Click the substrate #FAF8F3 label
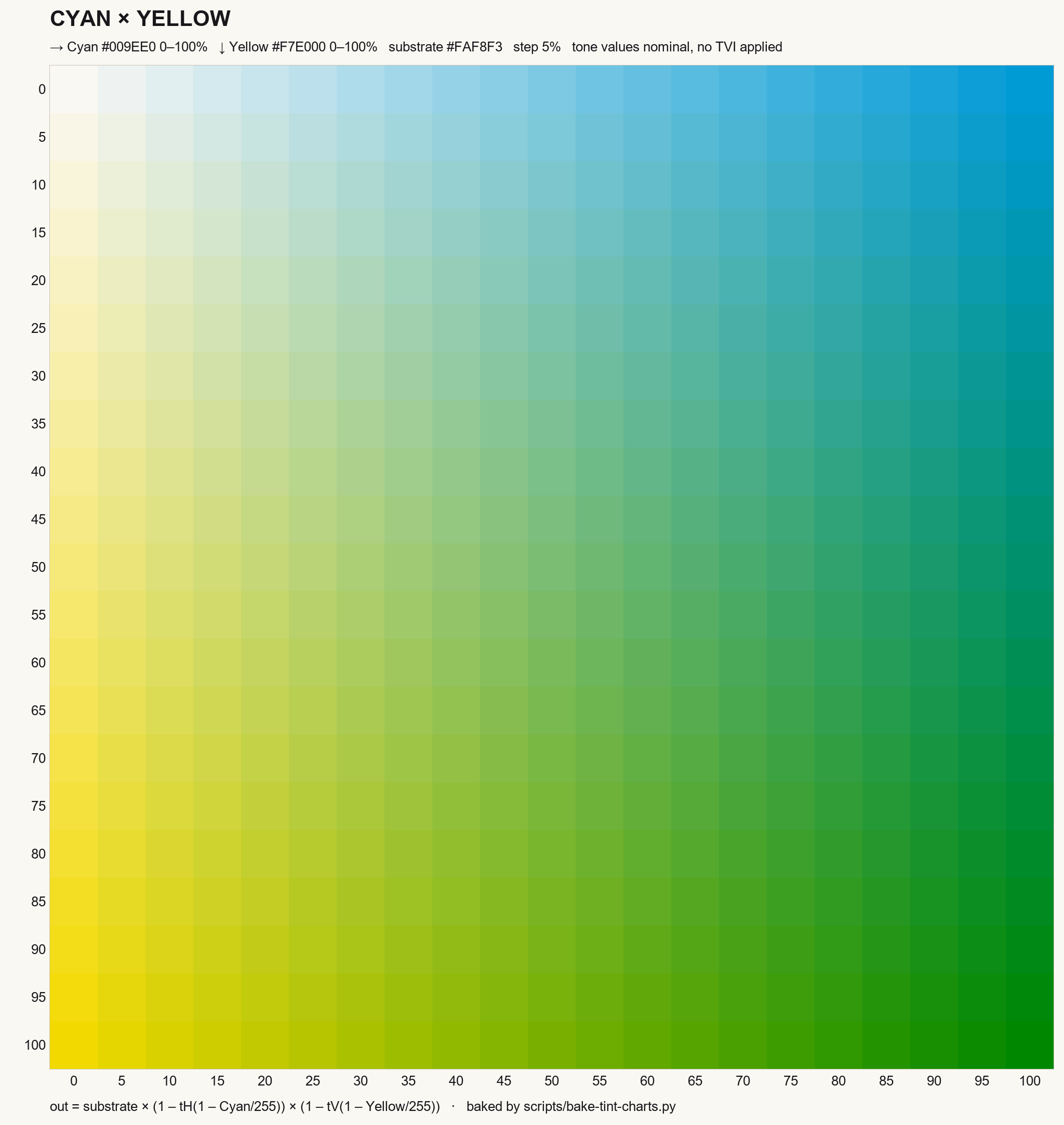Image resolution: width=1064 pixels, height=1125 pixels. (445, 47)
